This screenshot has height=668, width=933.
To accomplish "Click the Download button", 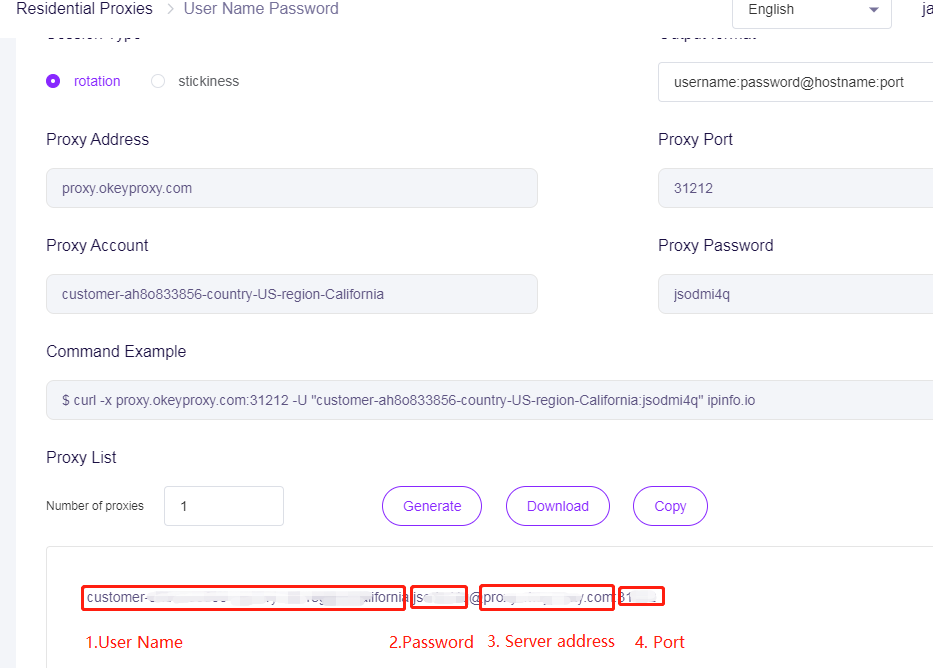I will (557, 506).
